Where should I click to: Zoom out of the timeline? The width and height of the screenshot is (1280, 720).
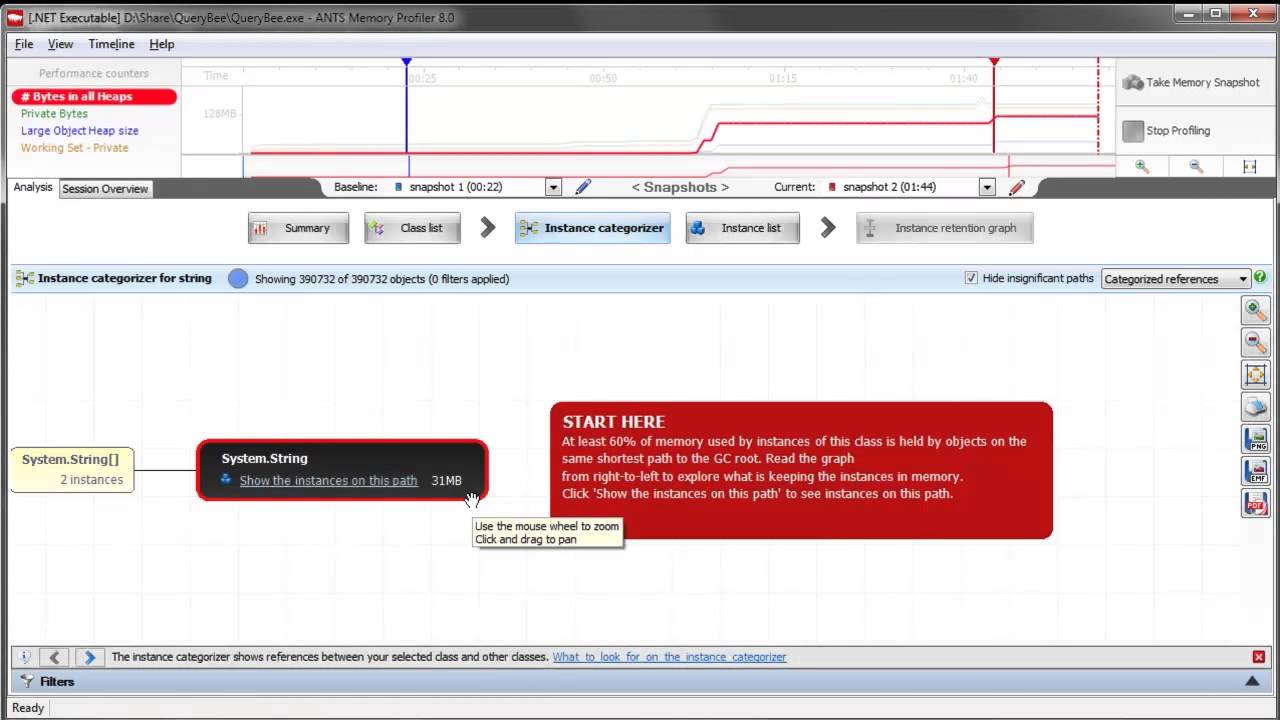coord(1196,167)
